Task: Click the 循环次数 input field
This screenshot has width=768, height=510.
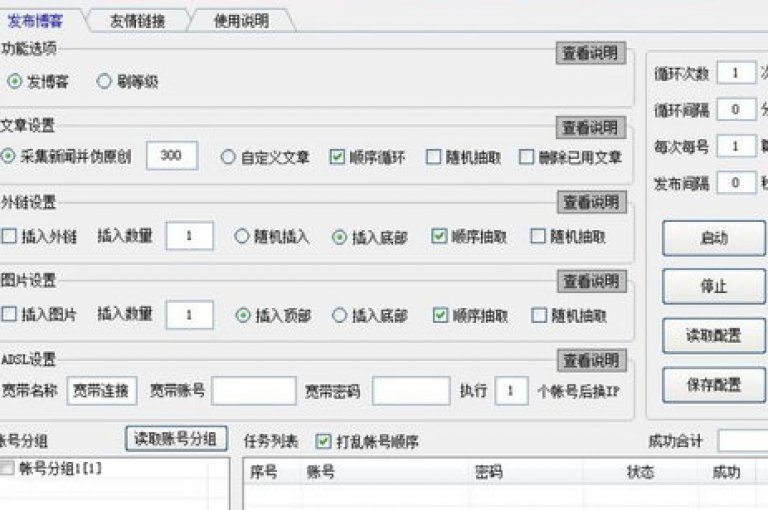Action: click(x=736, y=73)
